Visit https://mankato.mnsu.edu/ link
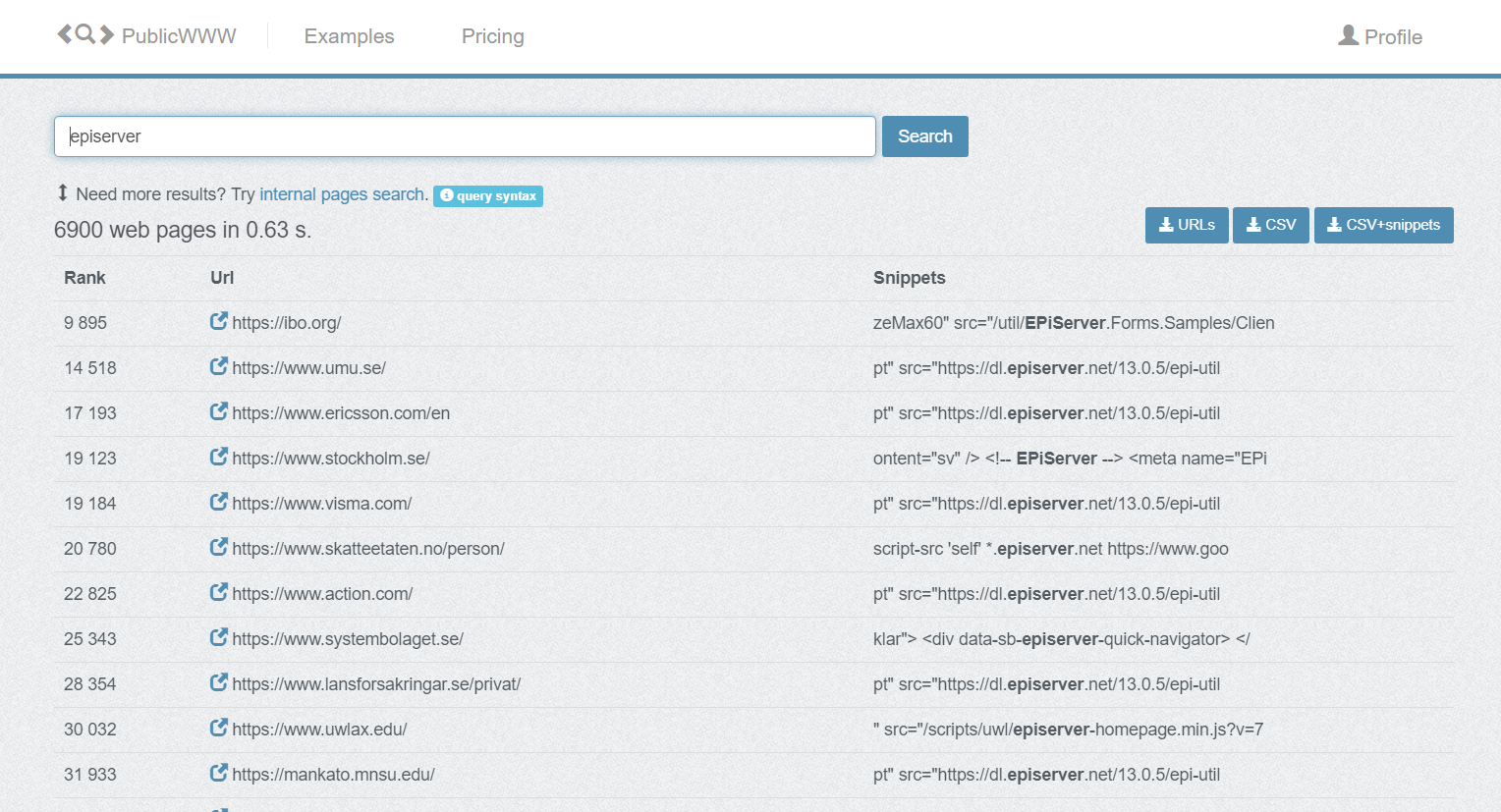 click(333, 775)
